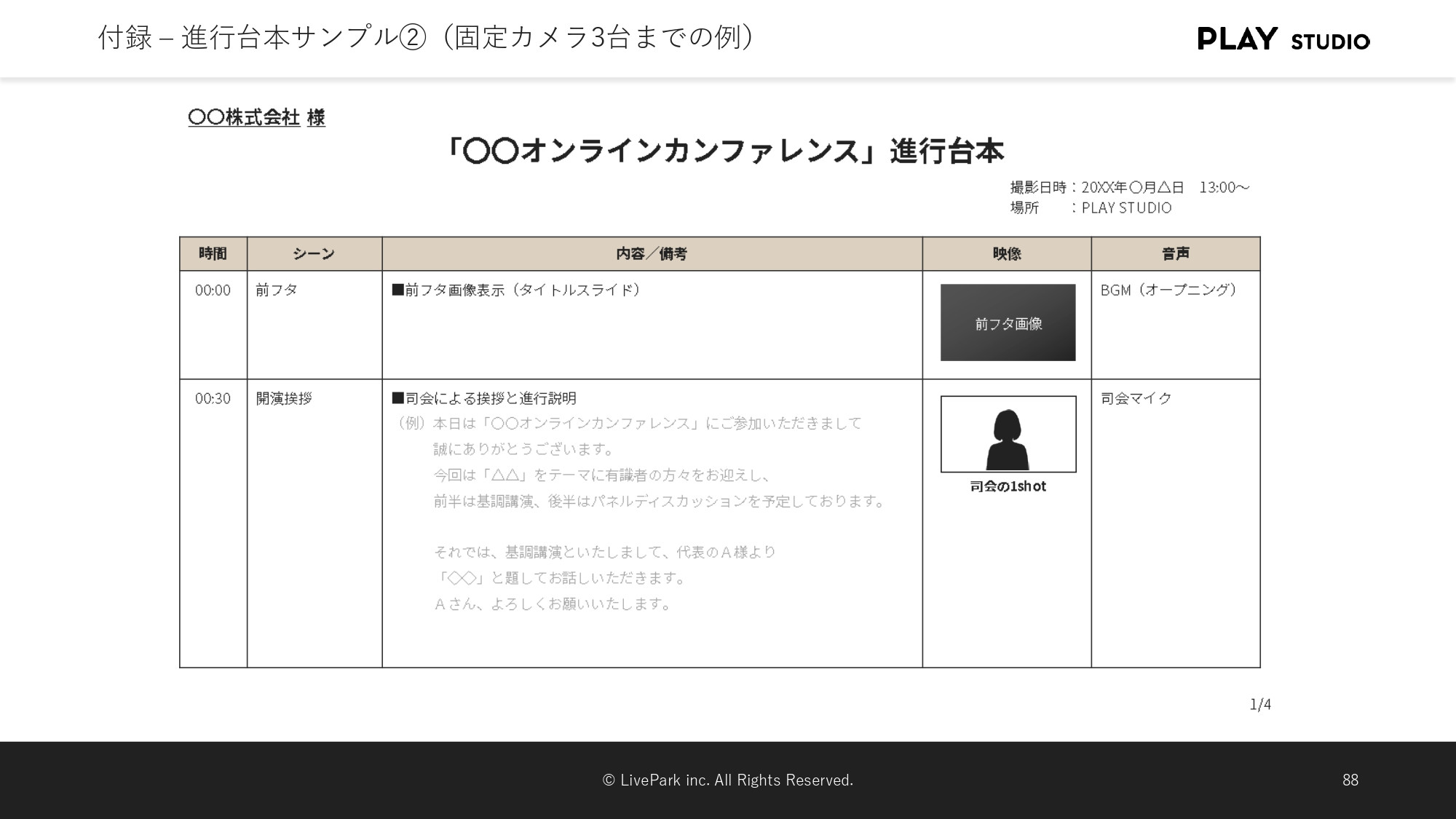
Task: Select the シーン column header
Action: tap(314, 253)
